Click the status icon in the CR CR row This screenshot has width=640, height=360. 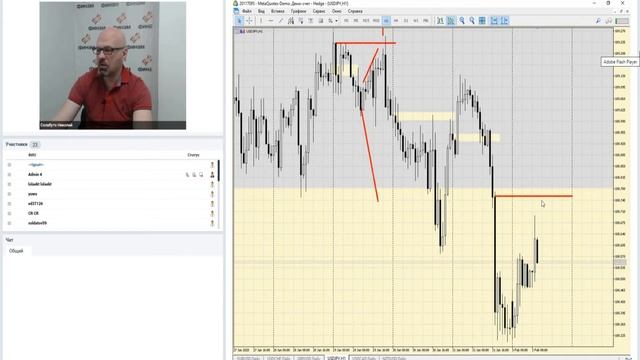[212, 213]
